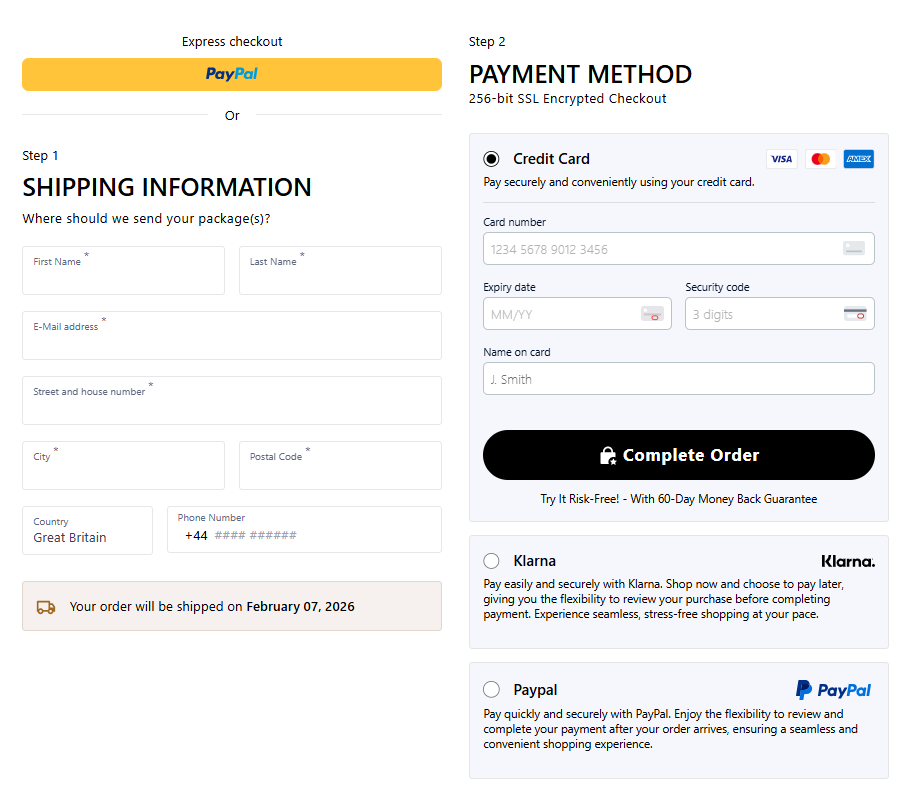
Task: Click the Visa card logo icon
Action: (781, 159)
